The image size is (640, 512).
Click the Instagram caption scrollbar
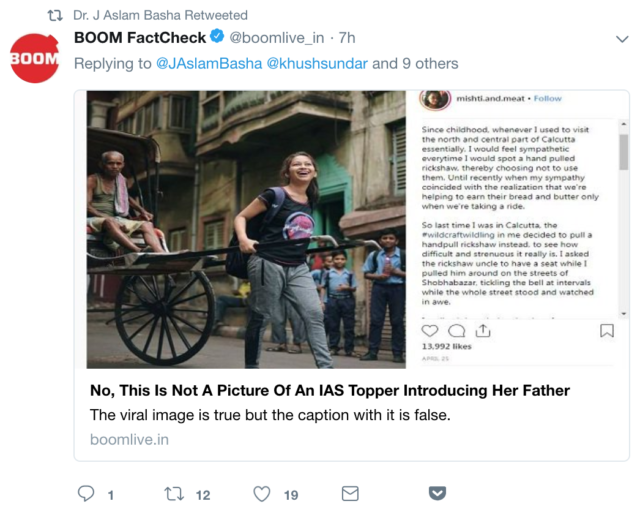pyautogui.click(x=621, y=150)
